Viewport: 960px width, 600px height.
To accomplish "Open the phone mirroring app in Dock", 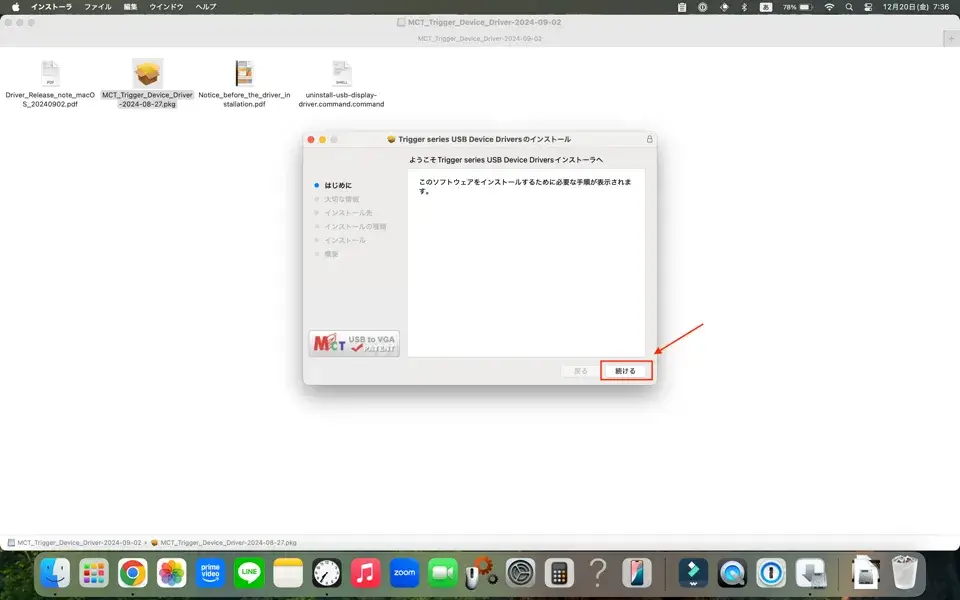I will tap(637, 574).
